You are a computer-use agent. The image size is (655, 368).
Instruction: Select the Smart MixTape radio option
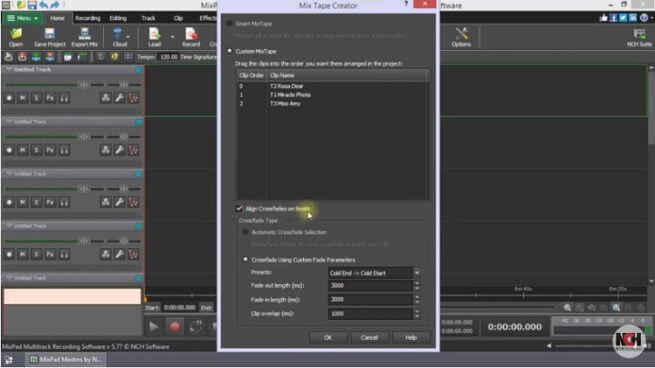229,23
